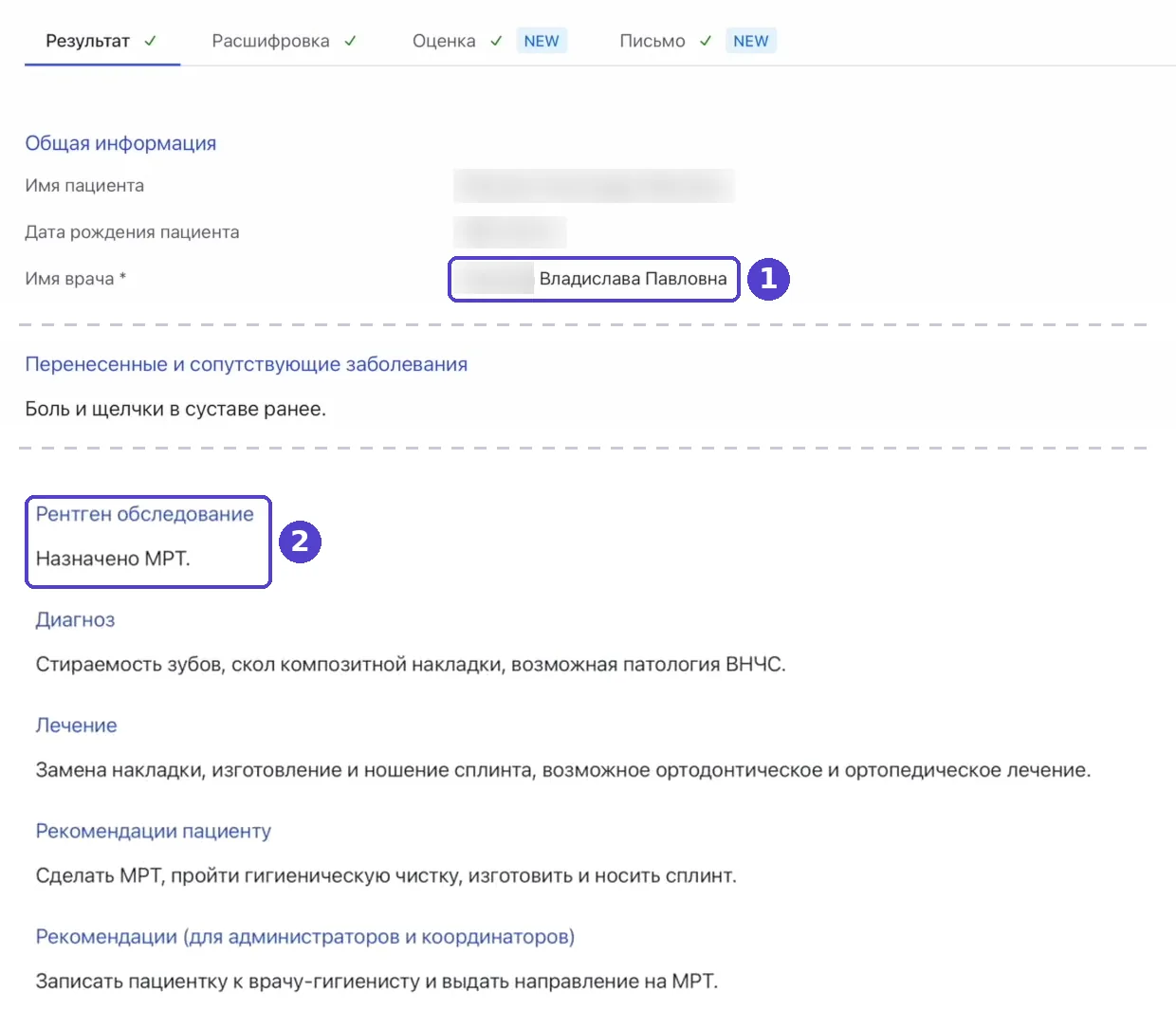Click the checkmark next to Оценка
Viewport: 1176px width, 1010px height.
pos(496,41)
